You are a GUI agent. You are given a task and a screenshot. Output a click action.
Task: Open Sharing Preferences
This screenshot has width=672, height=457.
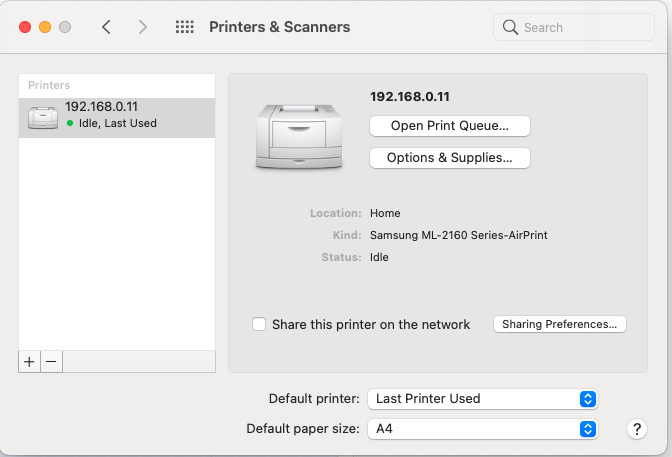click(x=560, y=324)
